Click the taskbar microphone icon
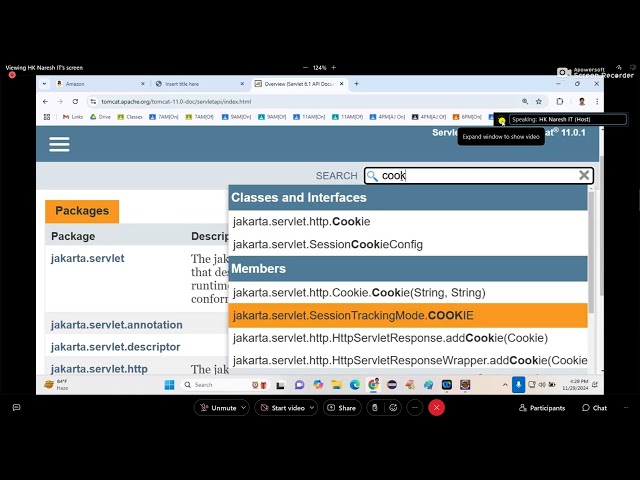 (518, 384)
